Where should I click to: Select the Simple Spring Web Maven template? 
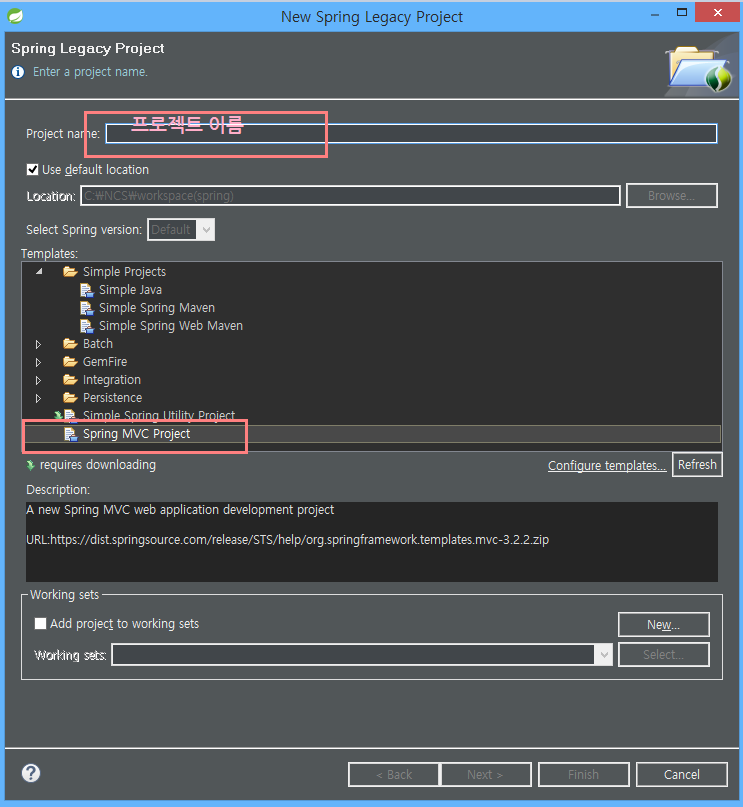tap(171, 326)
